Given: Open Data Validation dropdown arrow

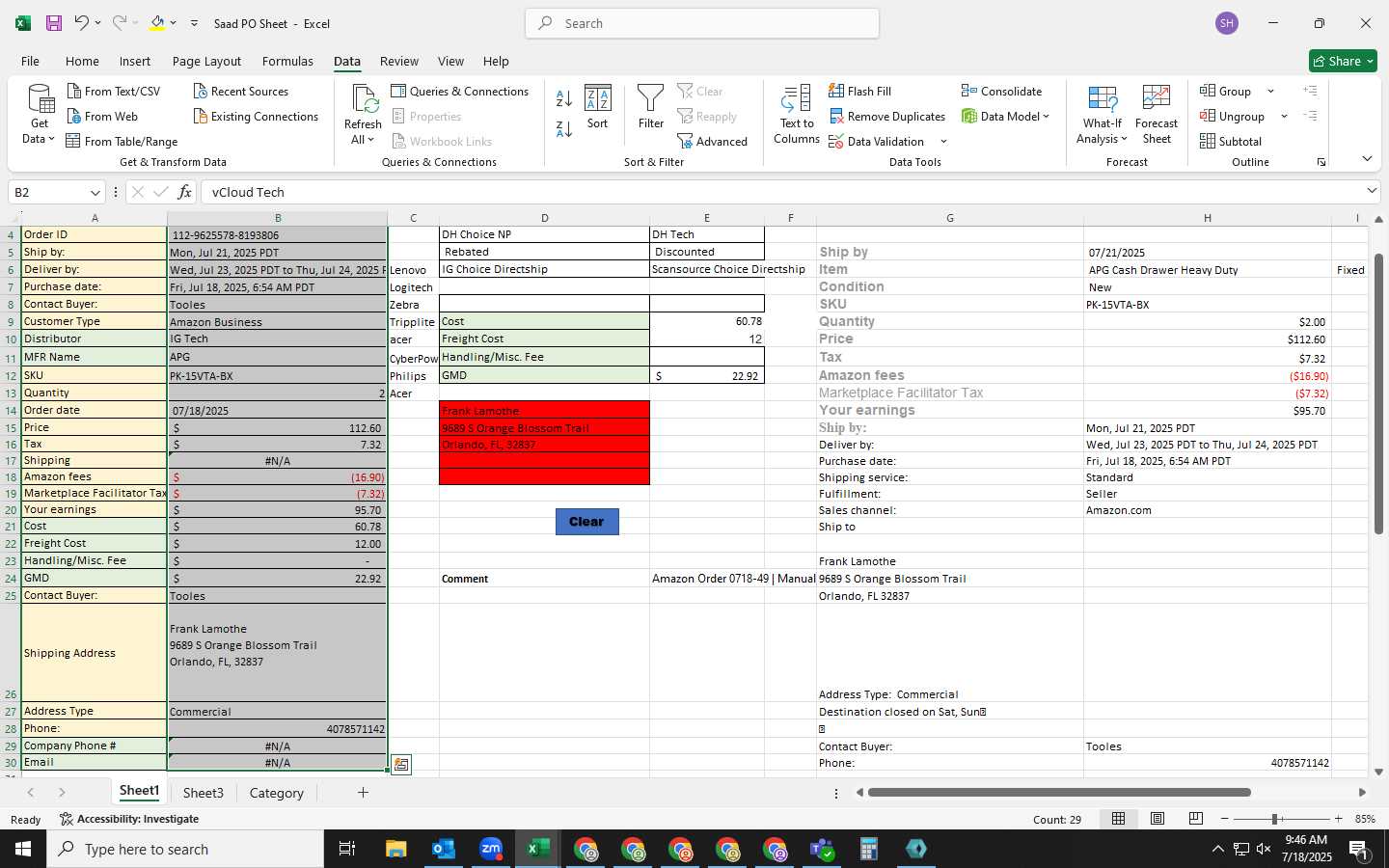Looking at the screenshot, I should coord(943,141).
